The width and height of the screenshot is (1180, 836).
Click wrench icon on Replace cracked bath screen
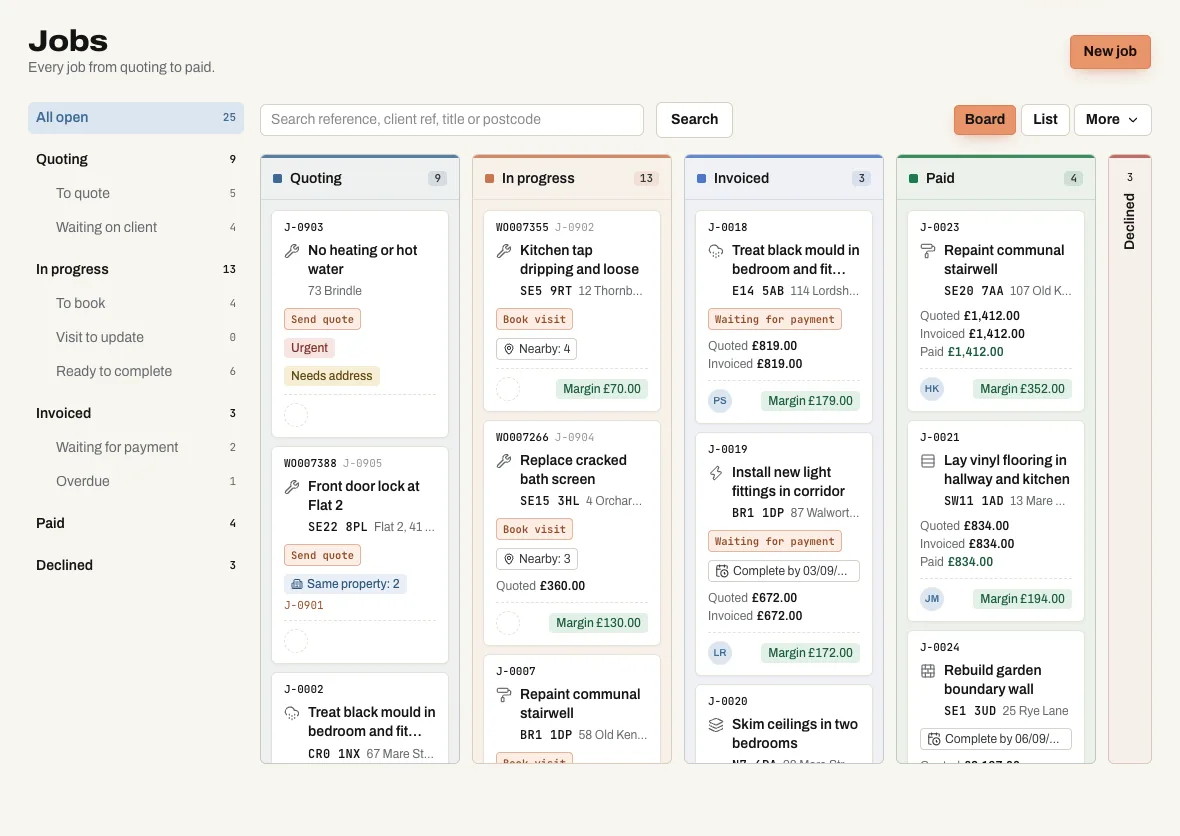(504, 461)
